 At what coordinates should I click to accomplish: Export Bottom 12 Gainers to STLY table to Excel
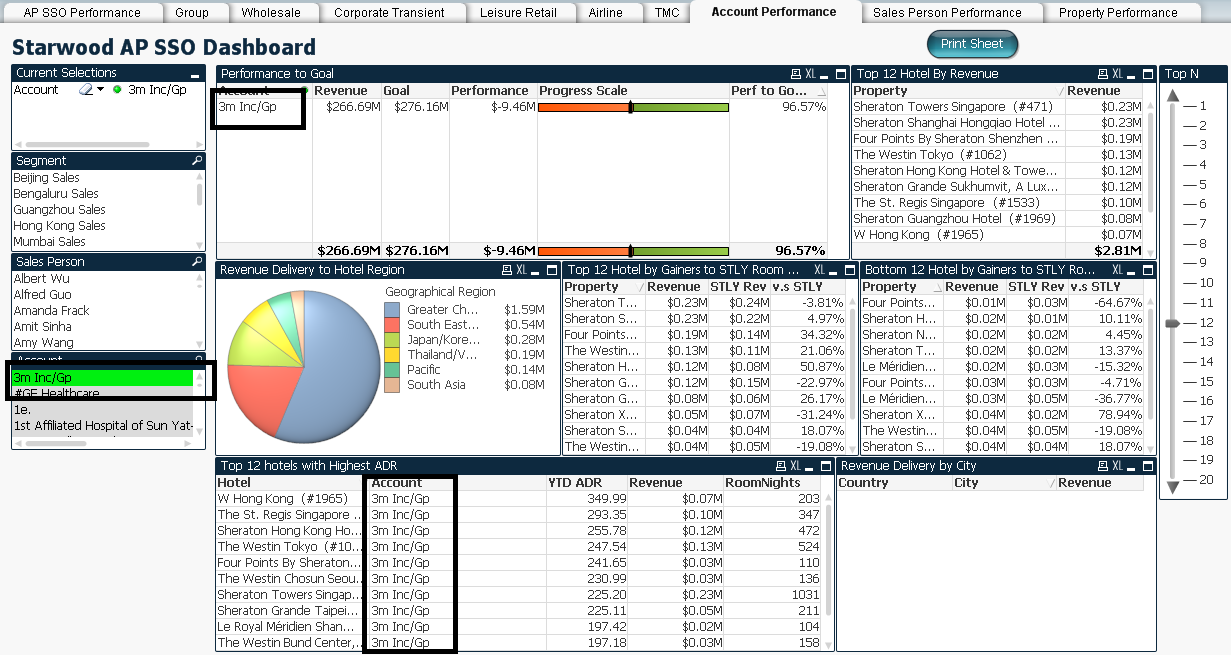click(1117, 270)
